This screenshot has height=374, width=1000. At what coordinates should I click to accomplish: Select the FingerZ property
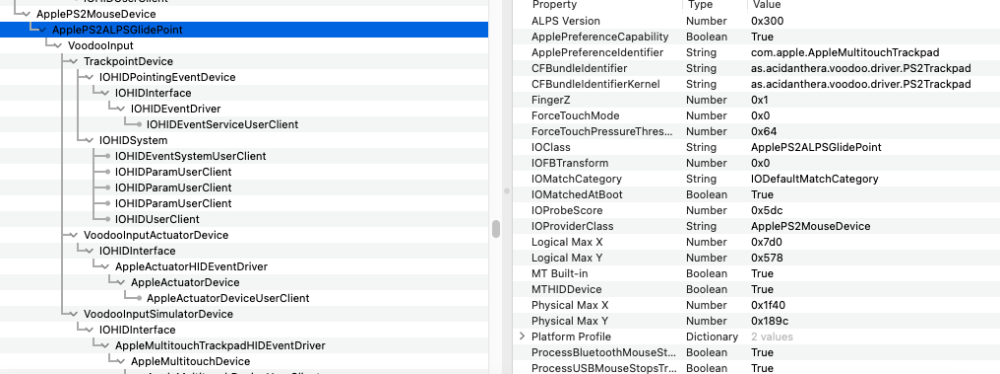(552, 100)
